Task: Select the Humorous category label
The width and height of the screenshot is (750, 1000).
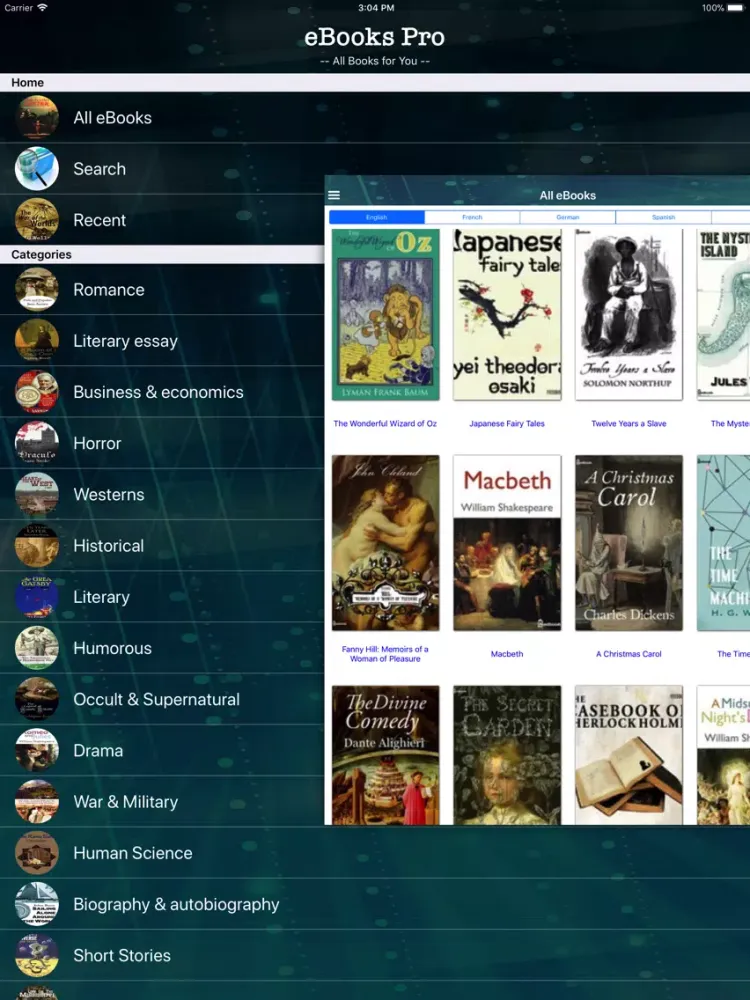Action: [112, 648]
